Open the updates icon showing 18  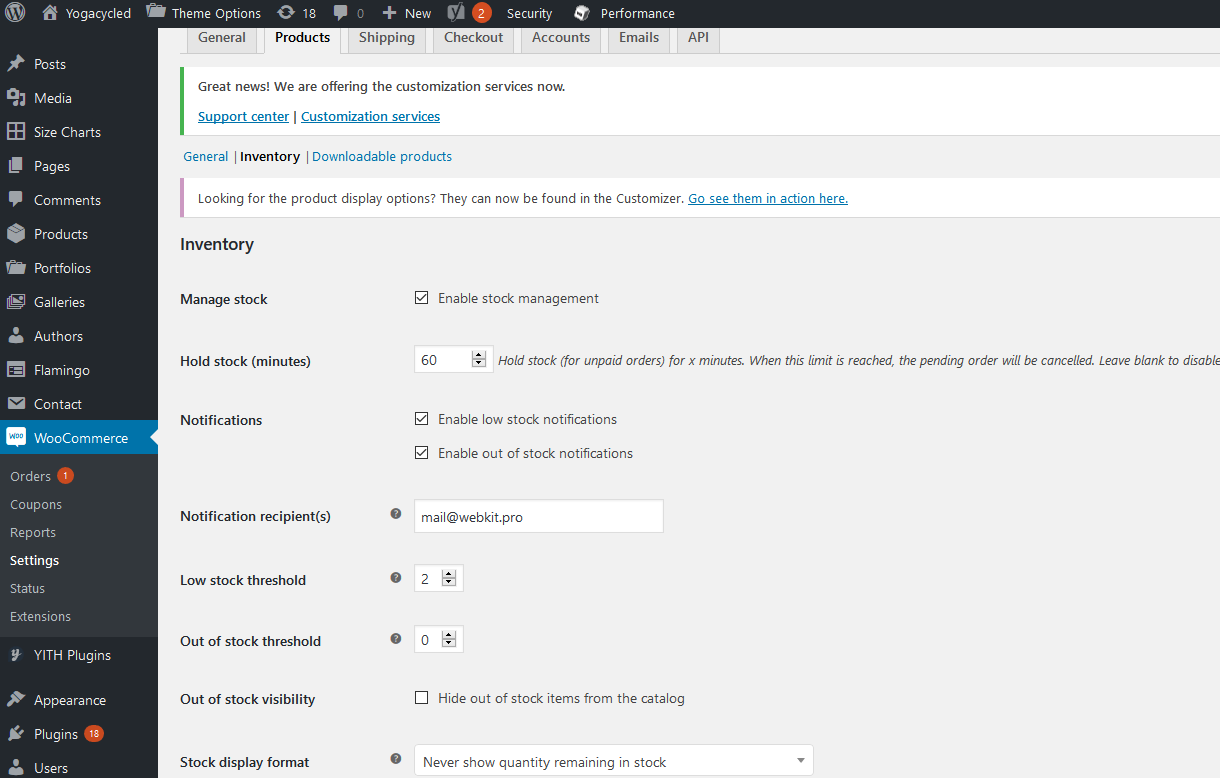(x=287, y=13)
